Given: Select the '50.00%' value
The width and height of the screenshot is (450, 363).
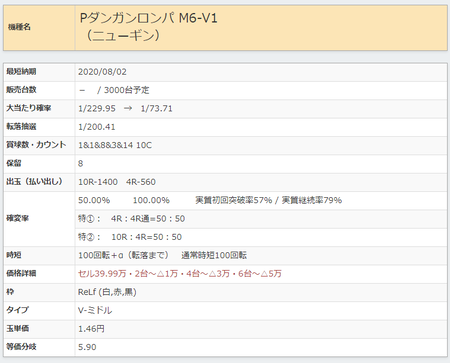Looking at the screenshot, I should pyautogui.click(x=94, y=200).
